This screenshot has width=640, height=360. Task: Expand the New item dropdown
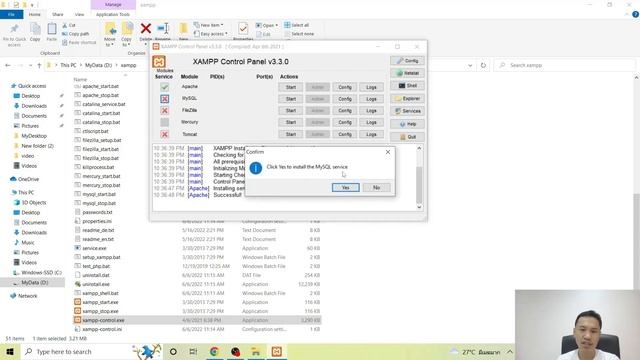click(x=209, y=25)
